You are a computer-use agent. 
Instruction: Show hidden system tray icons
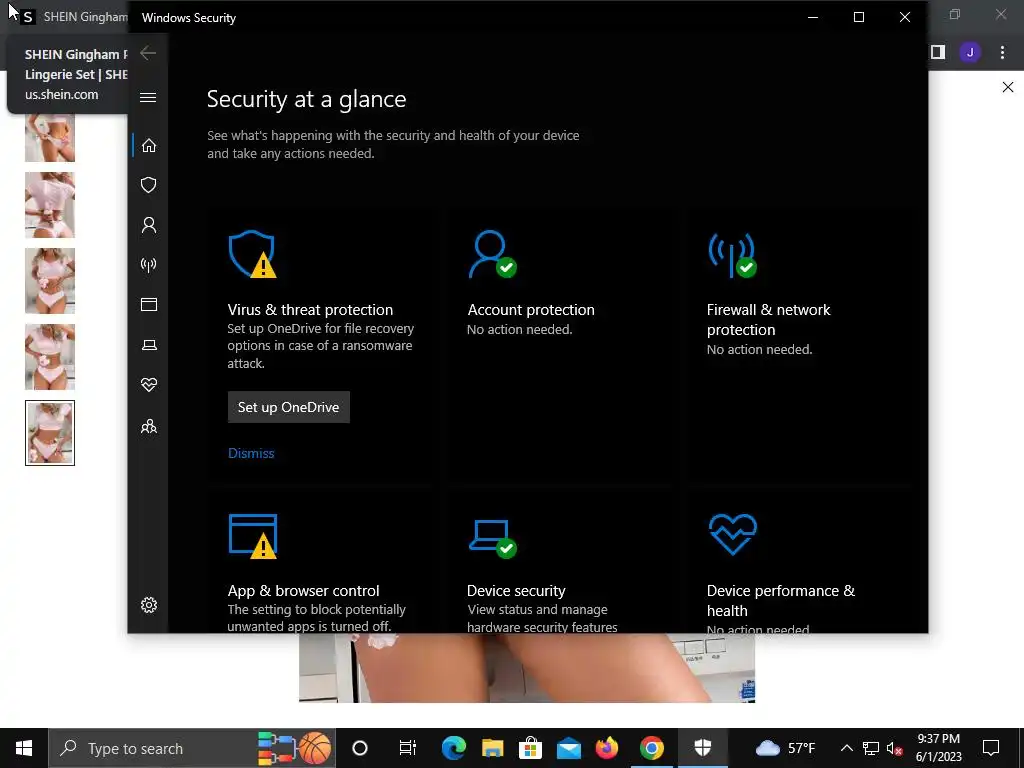tap(846, 748)
